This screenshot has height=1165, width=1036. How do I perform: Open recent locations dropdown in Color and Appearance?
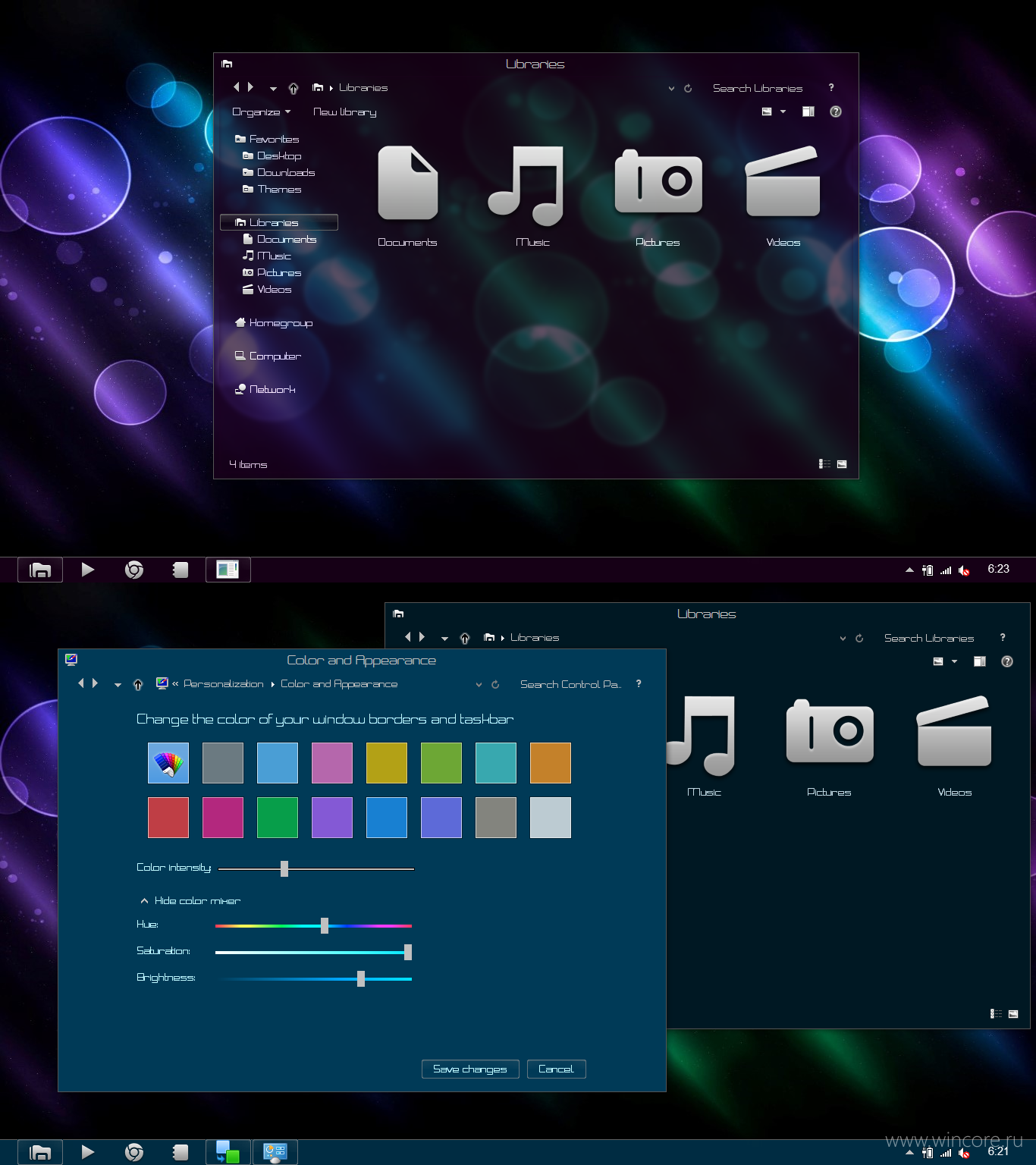click(x=118, y=685)
